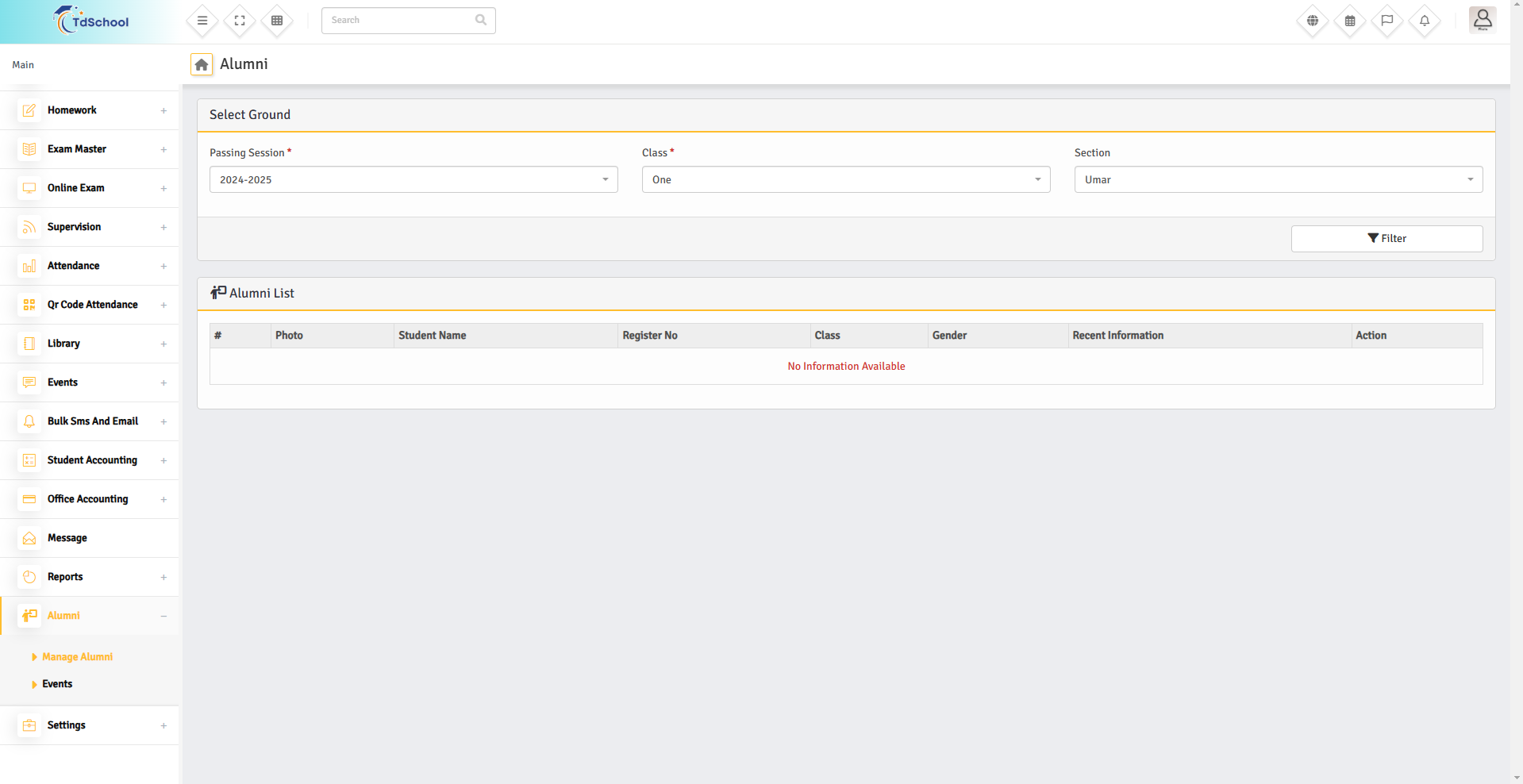
Task: Click the Filter button
Action: 1386,239
